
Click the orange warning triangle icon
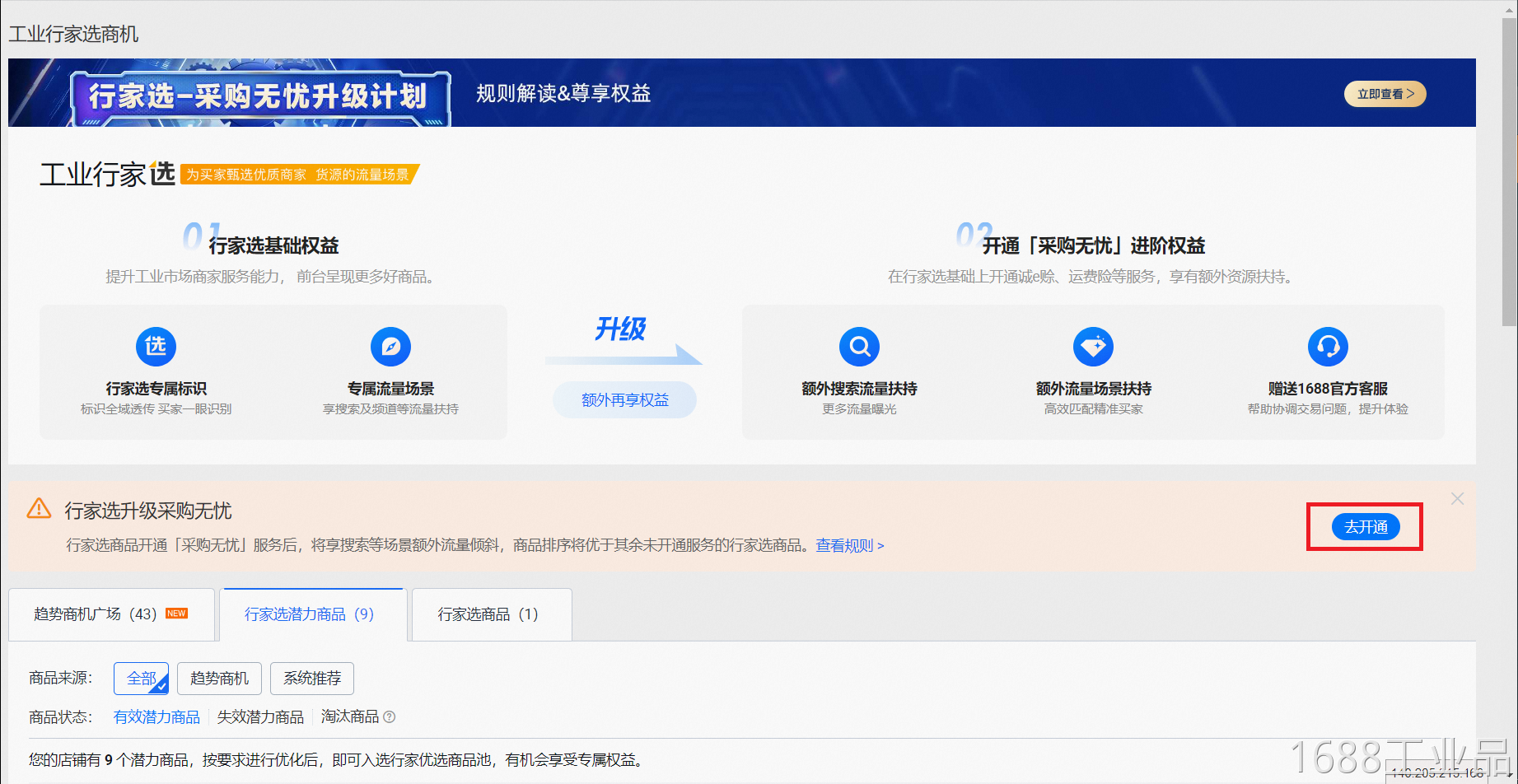[39, 509]
